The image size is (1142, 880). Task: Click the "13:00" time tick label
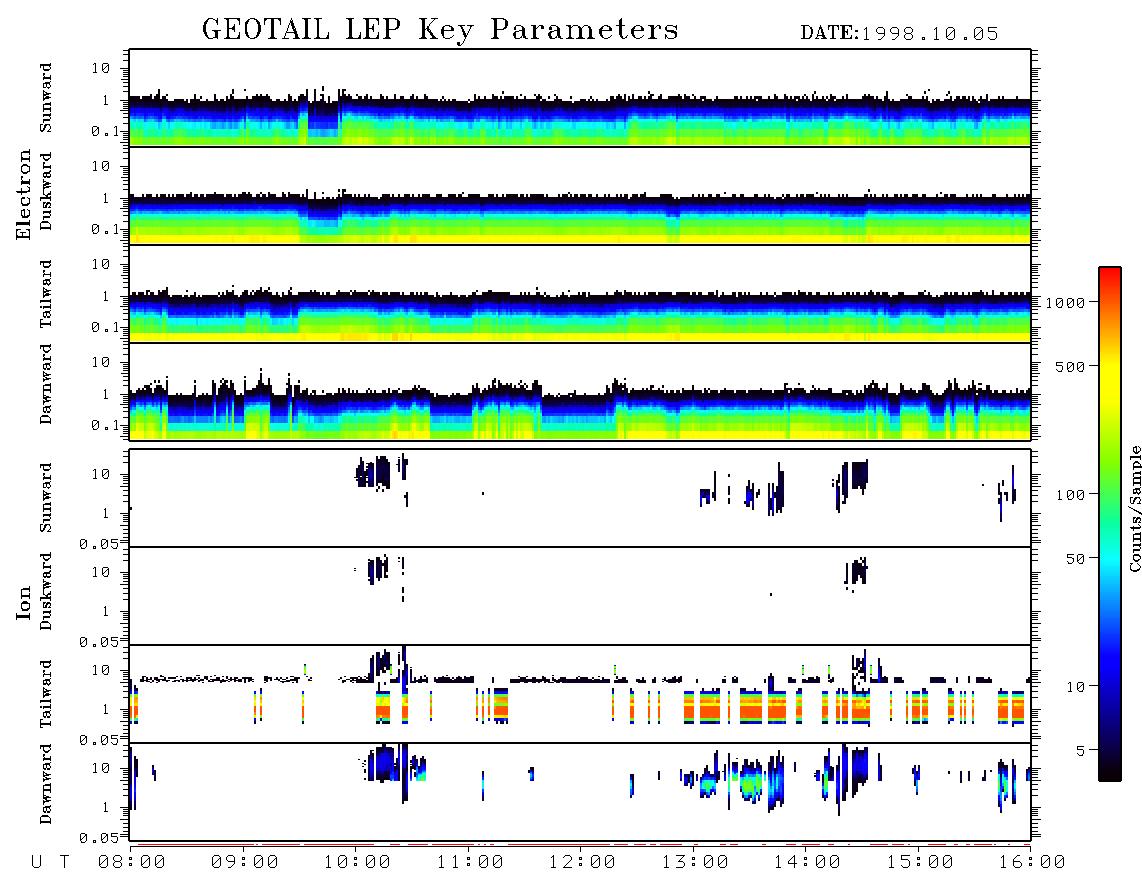[696, 863]
